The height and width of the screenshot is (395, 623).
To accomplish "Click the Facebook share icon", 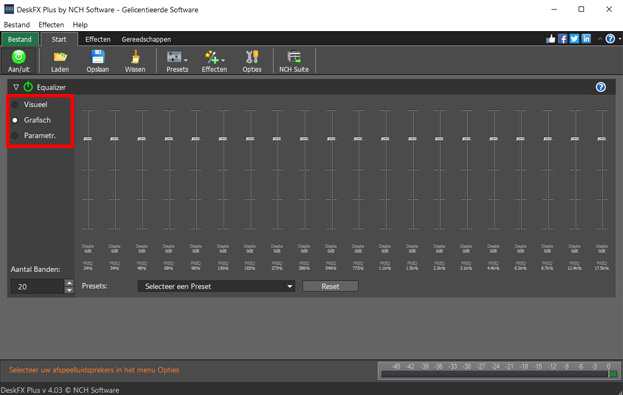I will pos(563,39).
